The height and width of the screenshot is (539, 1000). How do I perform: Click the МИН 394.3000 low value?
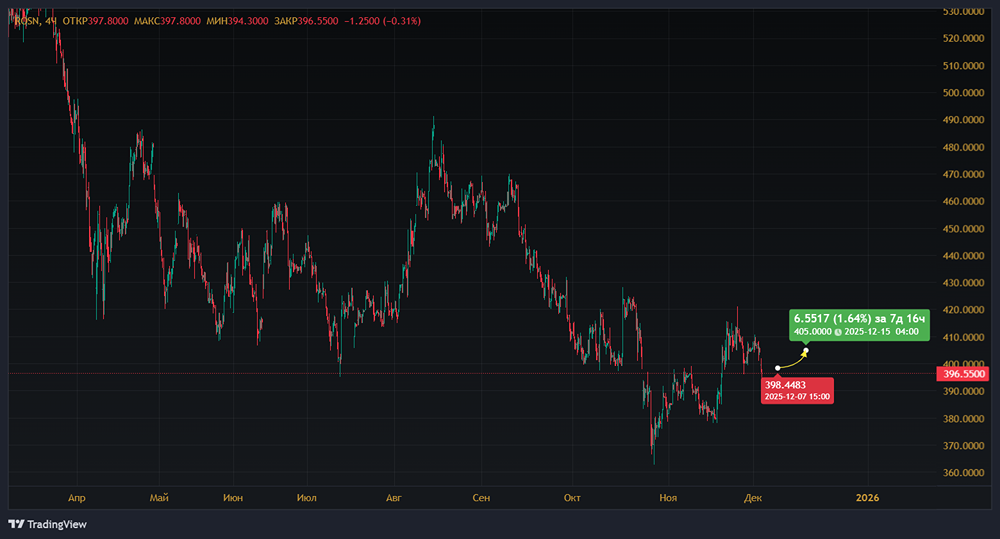click(x=237, y=21)
